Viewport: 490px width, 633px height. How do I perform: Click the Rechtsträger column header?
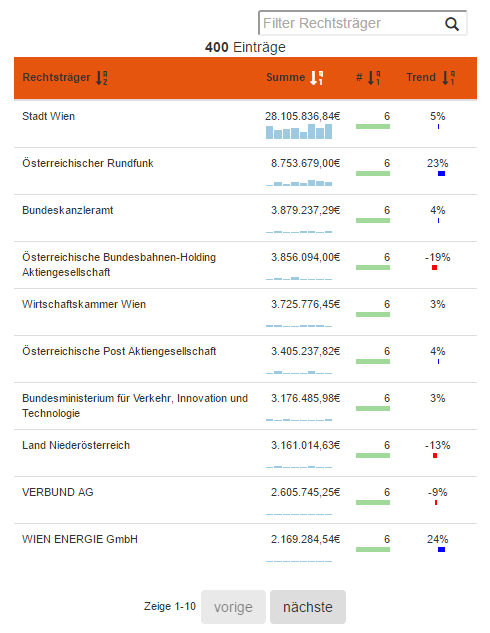[x=57, y=78]
